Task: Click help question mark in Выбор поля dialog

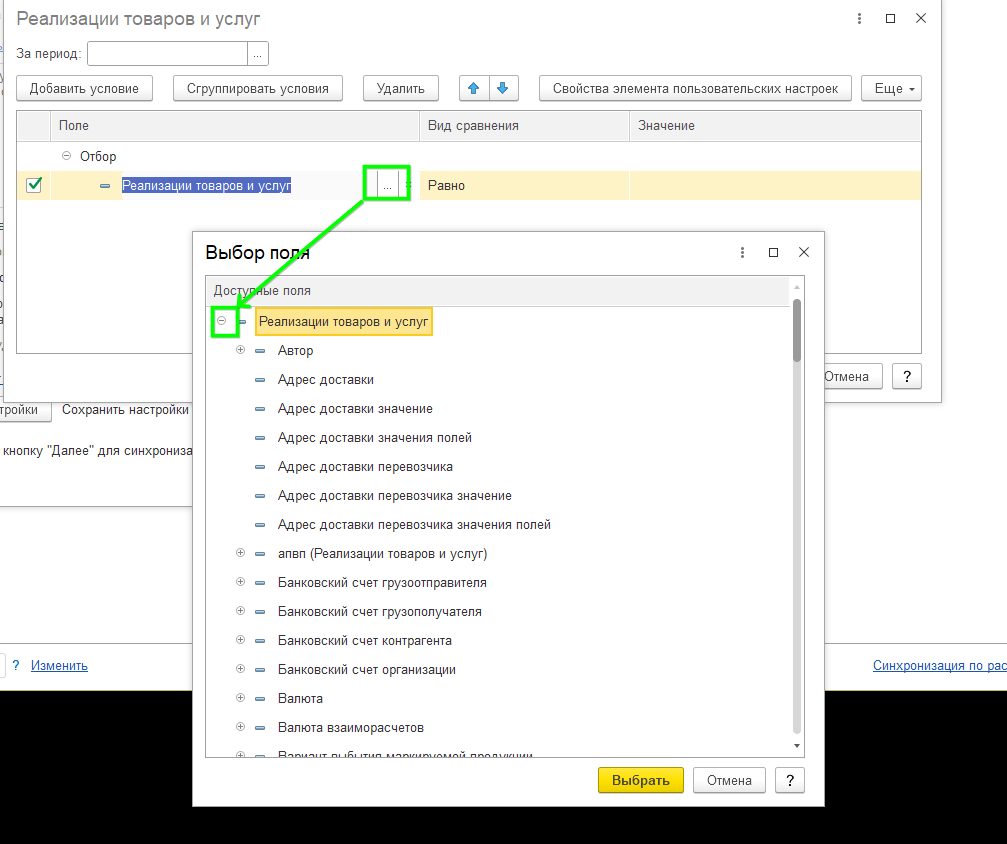Action: [789, 780]
